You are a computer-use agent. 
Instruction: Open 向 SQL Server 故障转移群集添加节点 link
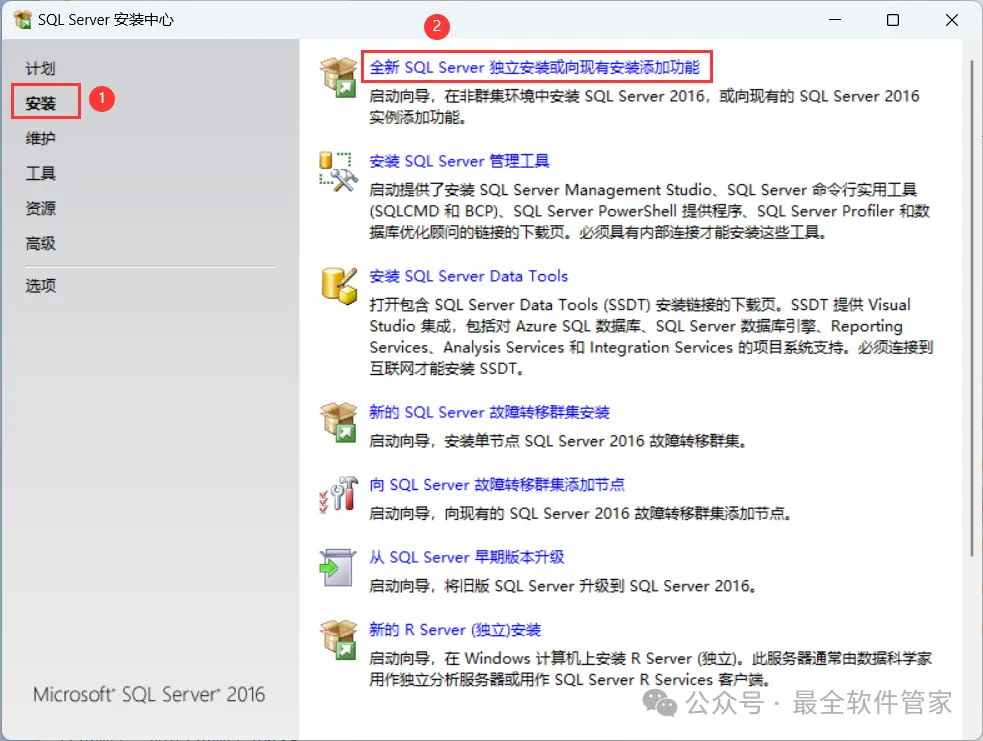tap(497, 485)
